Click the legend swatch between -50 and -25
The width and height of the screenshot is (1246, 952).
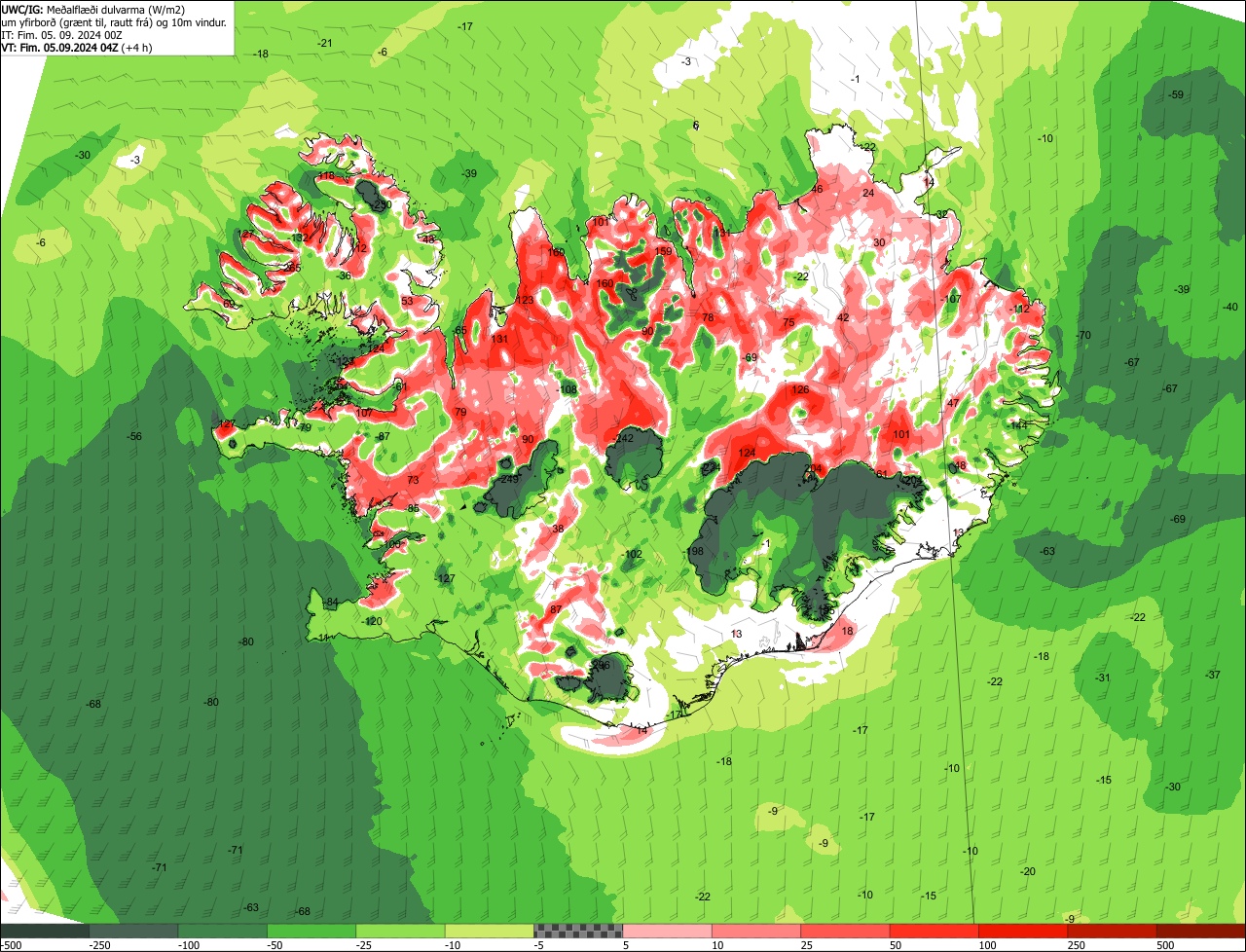[311, 931]
